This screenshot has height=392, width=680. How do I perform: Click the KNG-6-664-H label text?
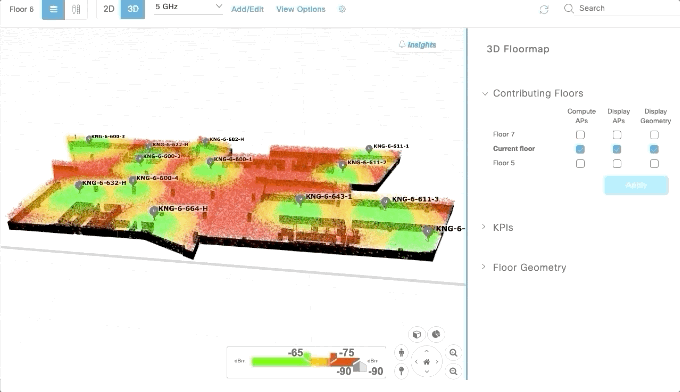click(183, 209)
